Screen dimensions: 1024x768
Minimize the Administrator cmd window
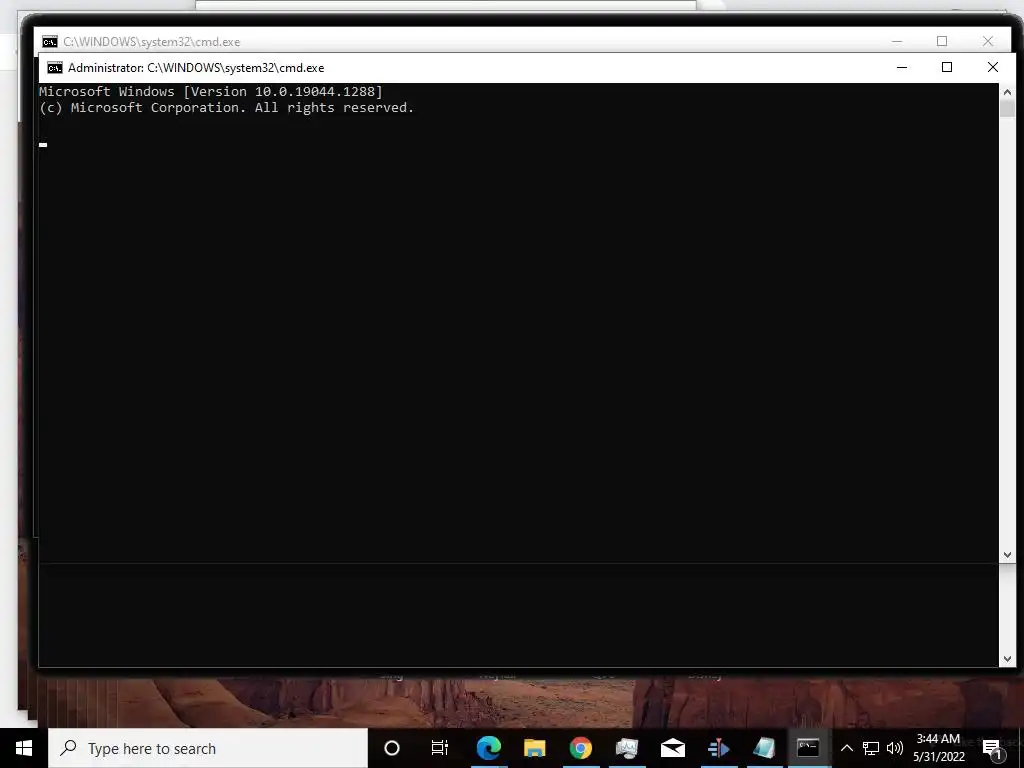[902, 67]
